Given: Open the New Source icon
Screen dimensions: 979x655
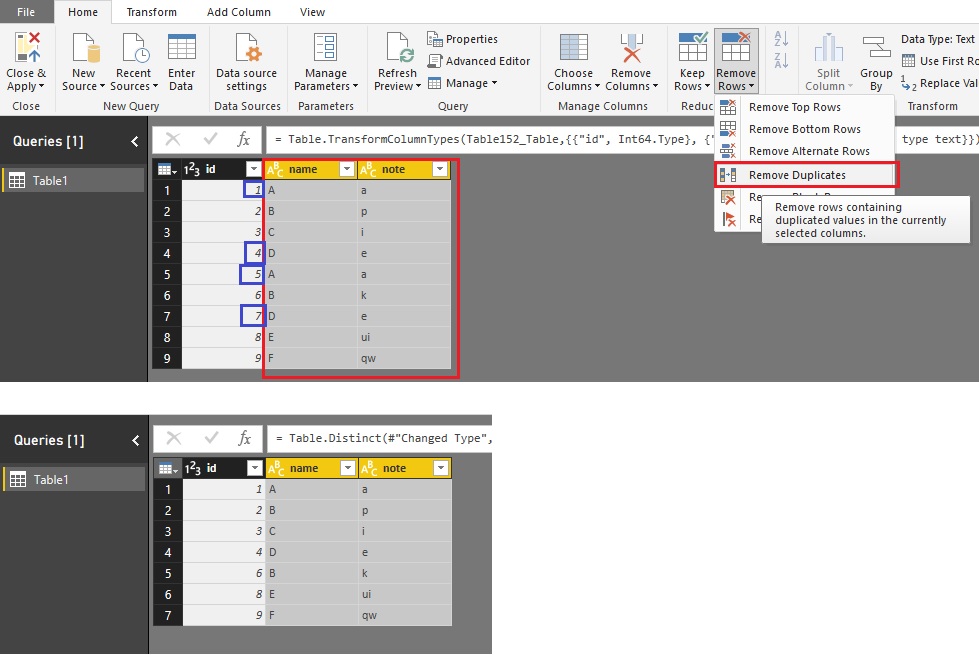Looking at the screenshot, I should [x=86, y=48].
